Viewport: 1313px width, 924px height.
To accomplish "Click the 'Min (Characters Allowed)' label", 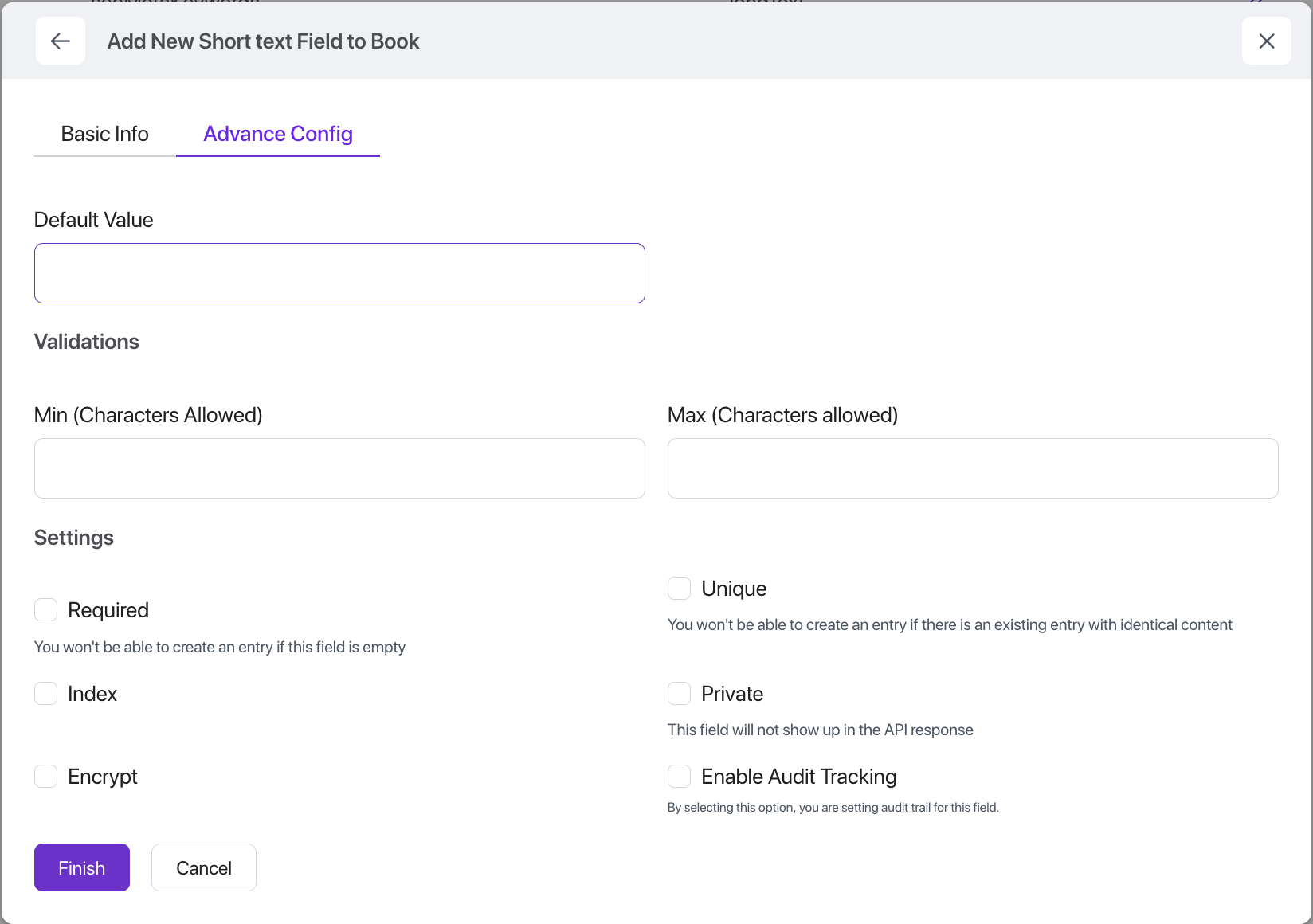I will [x=148, y=415].
